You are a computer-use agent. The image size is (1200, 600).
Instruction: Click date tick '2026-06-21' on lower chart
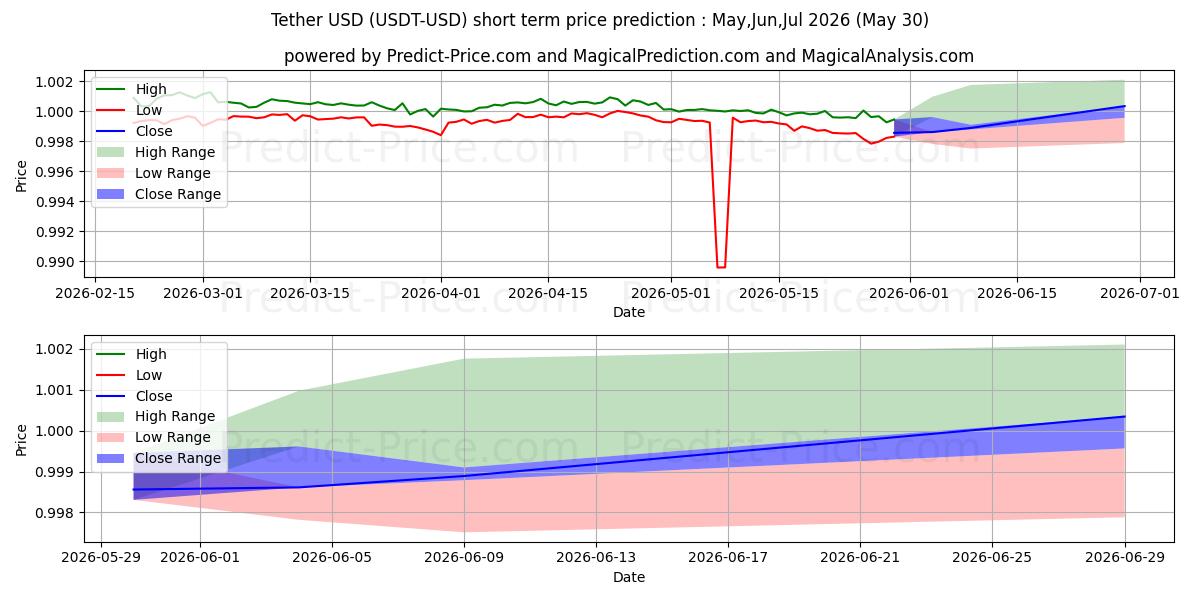(x=860, y=557)
